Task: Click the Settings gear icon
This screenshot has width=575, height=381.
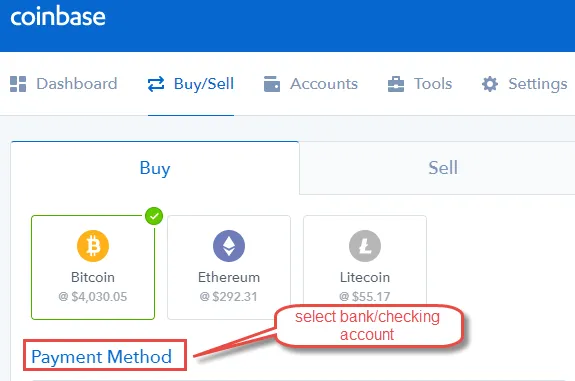Action: tap(490, 84)
